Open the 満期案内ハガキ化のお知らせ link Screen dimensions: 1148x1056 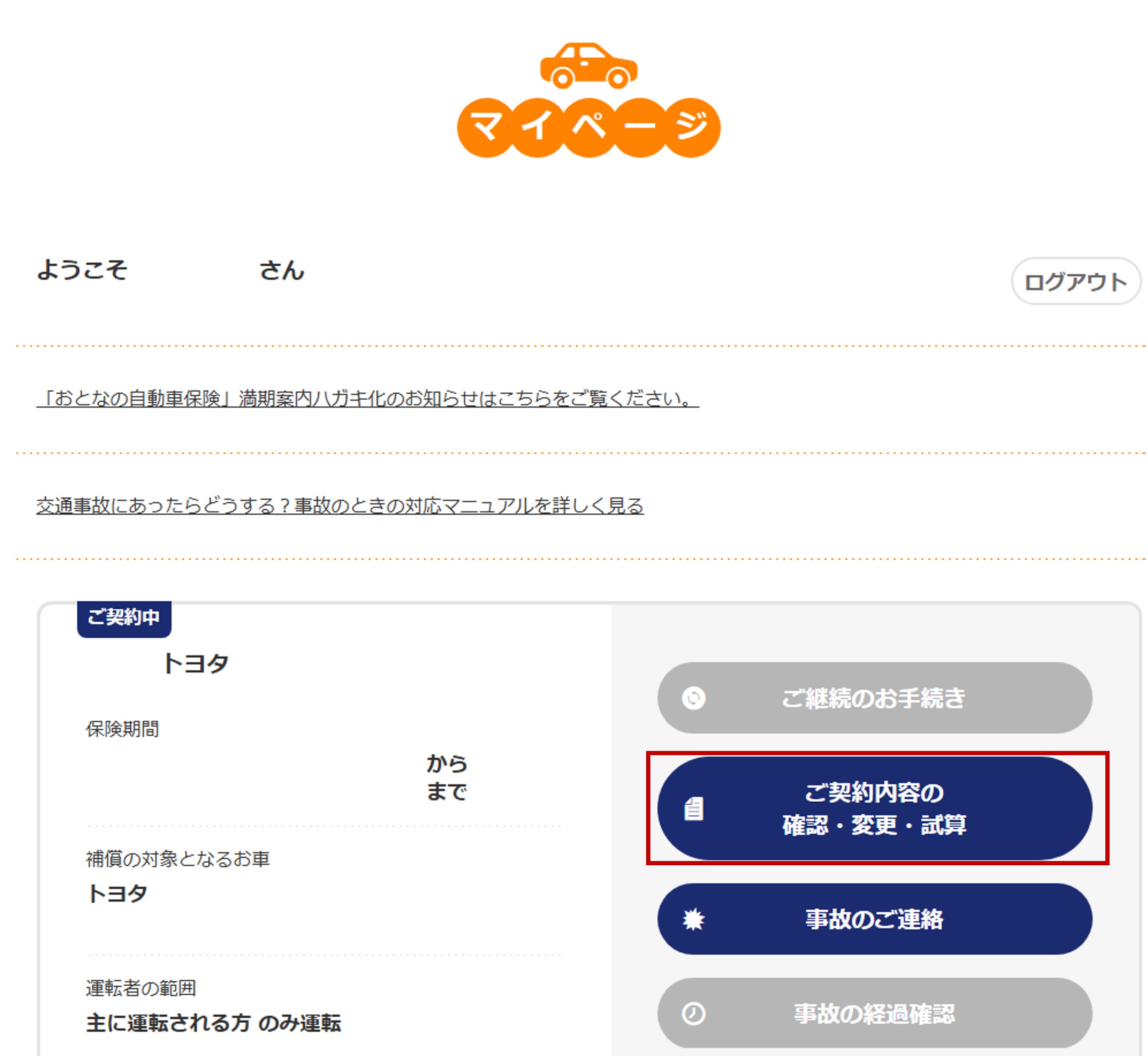367,398
